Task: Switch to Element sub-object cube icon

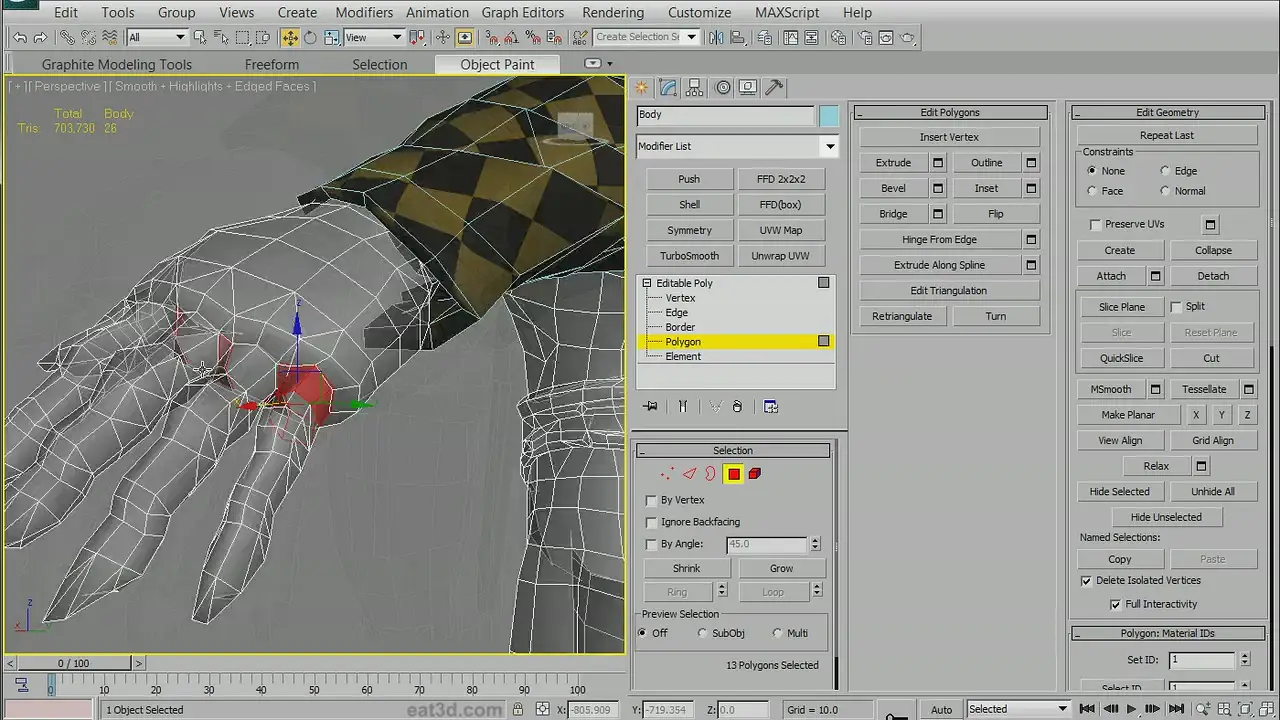Action: pyautogui.click(x=755, y=474)
